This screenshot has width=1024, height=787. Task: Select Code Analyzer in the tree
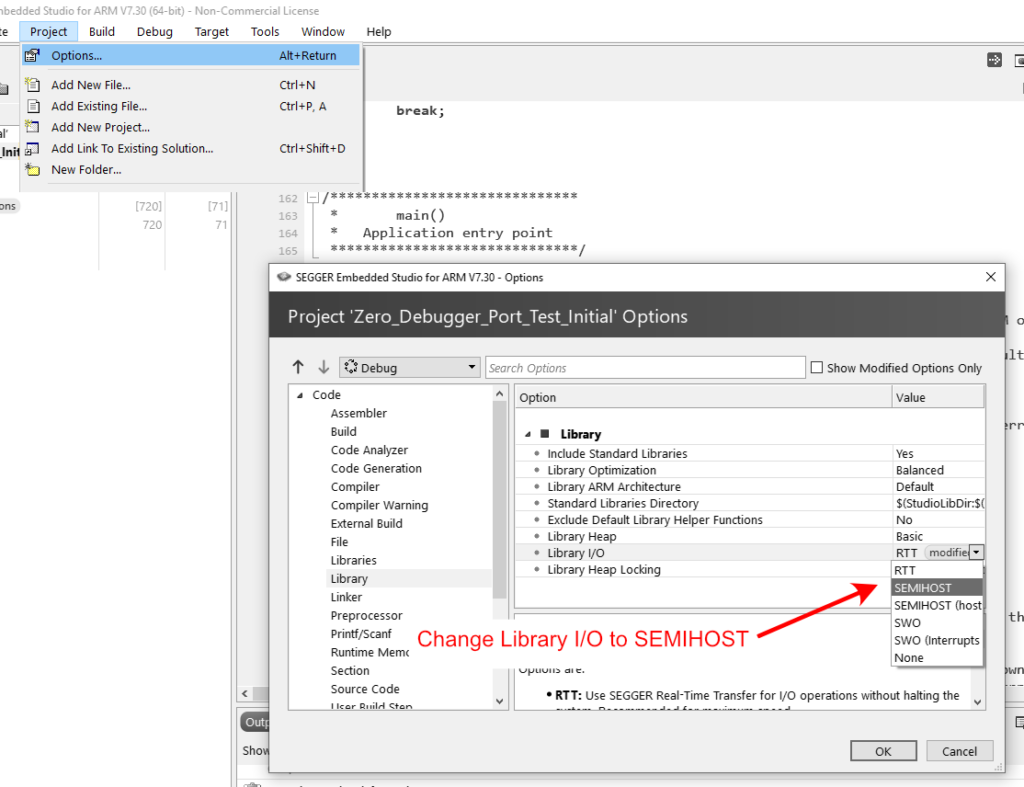pos(369,450)
